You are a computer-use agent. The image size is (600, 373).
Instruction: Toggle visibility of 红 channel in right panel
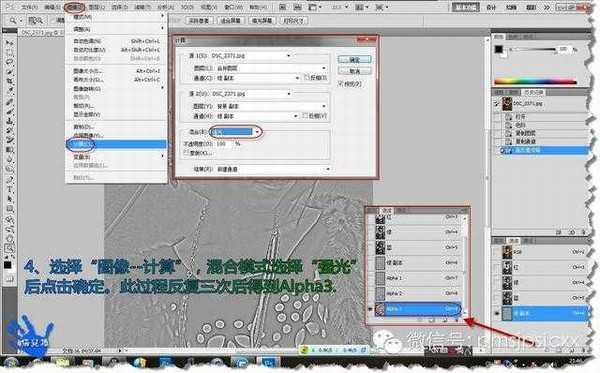click(497, 267)
